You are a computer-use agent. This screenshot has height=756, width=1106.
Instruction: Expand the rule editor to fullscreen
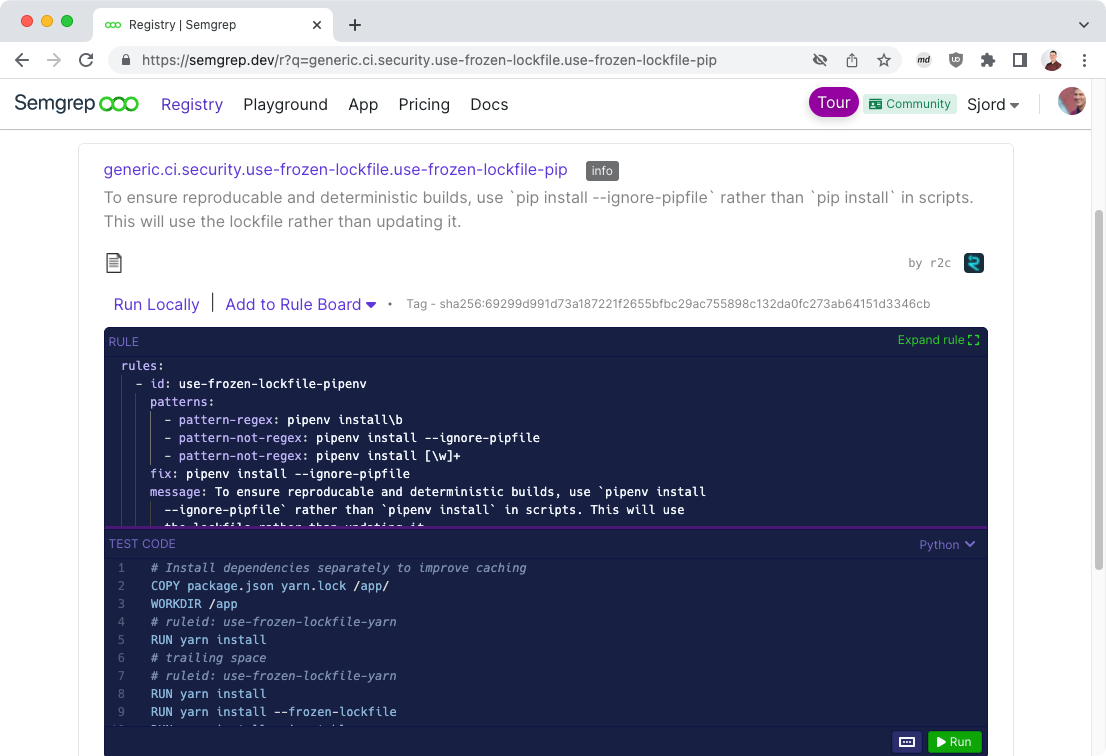[x=937, y=340]
